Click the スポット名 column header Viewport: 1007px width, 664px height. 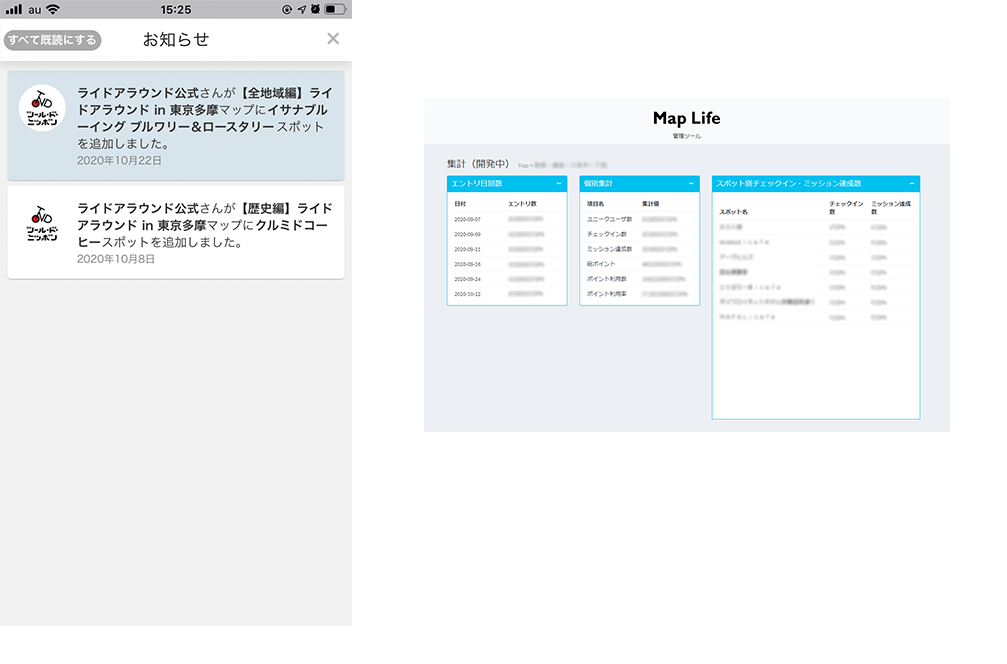734,212
